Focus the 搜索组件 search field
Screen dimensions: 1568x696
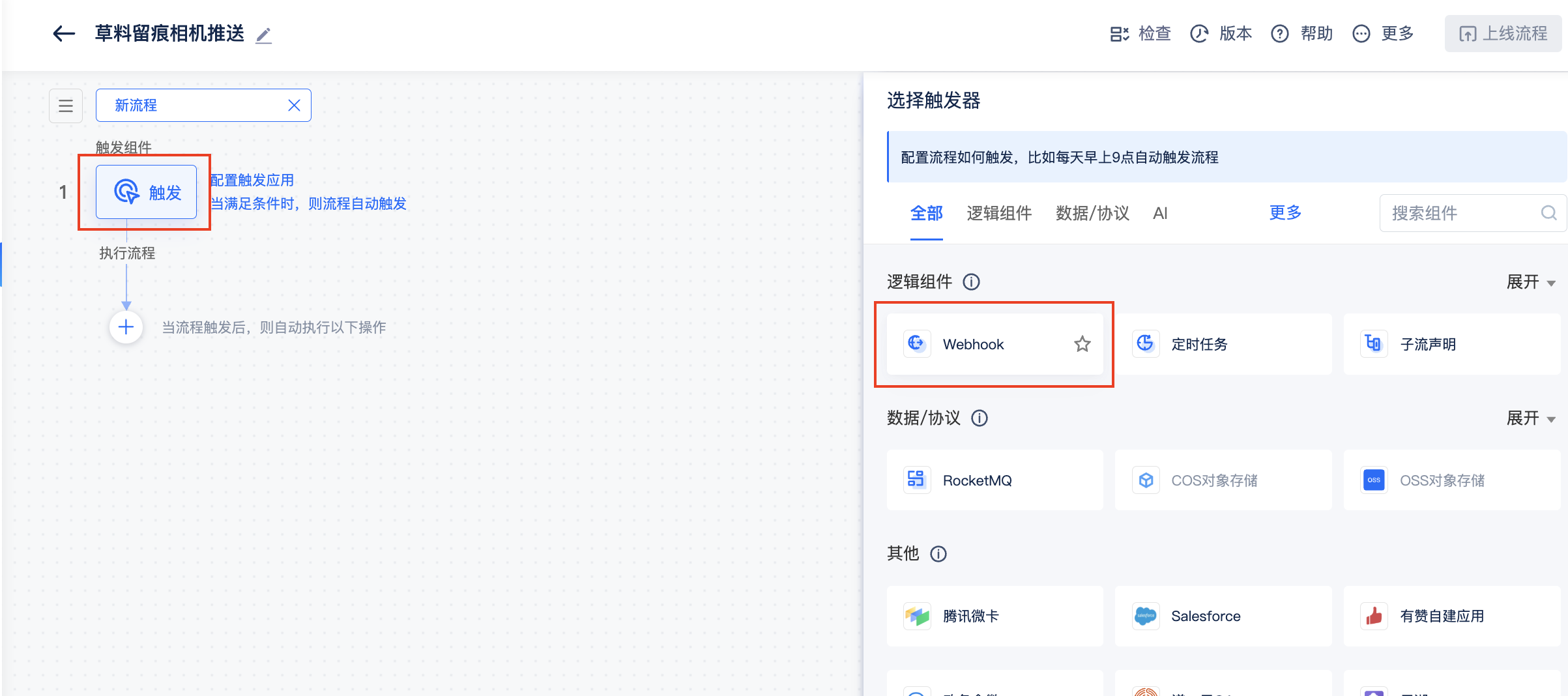click(x=1472, y=213)
